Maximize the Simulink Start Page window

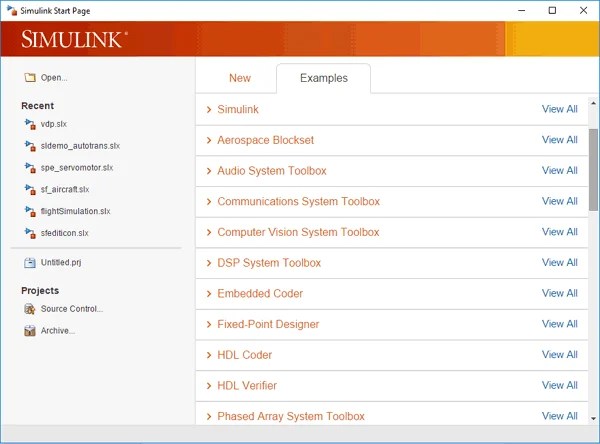click(x=552, y=10)
